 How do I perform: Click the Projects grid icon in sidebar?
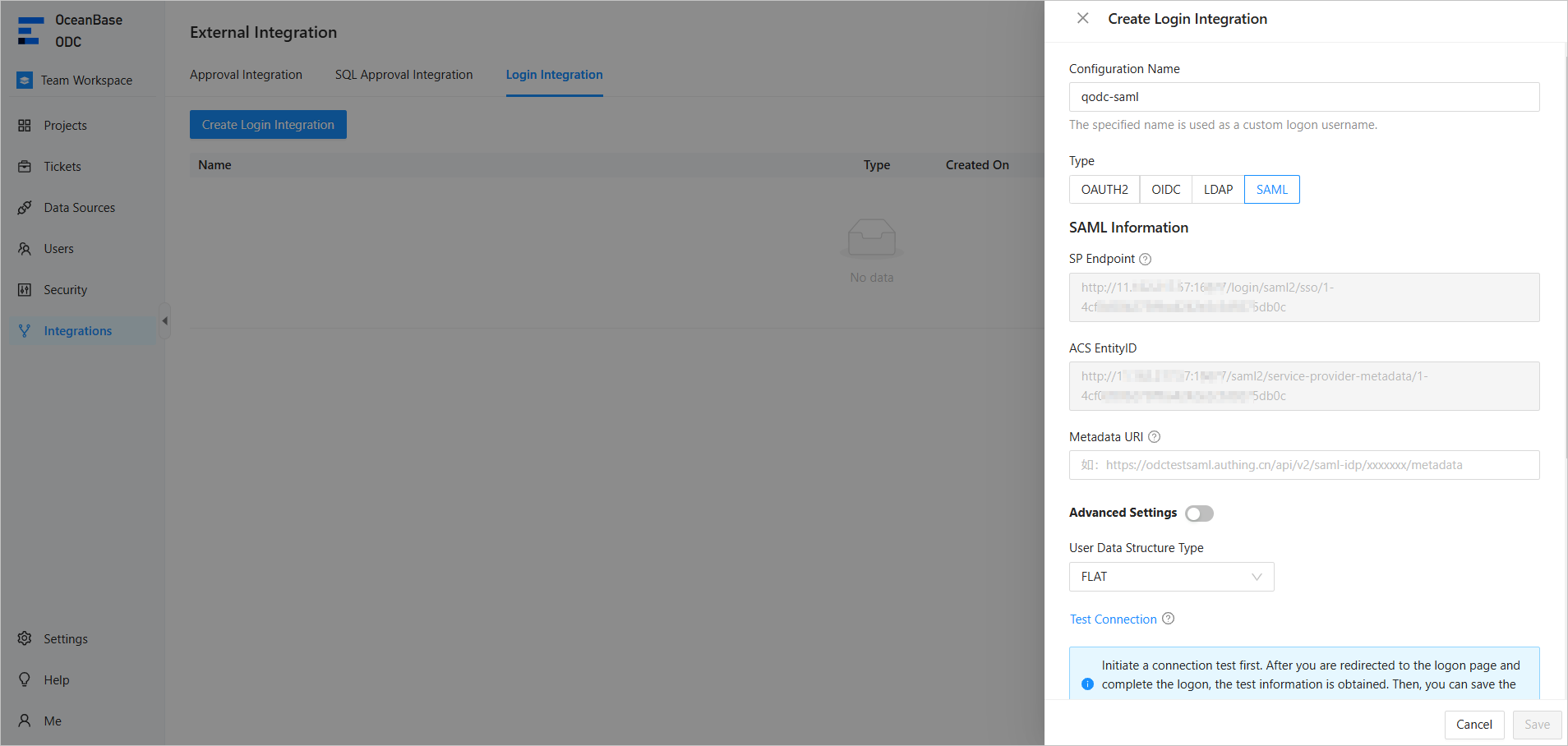(25, 126)
